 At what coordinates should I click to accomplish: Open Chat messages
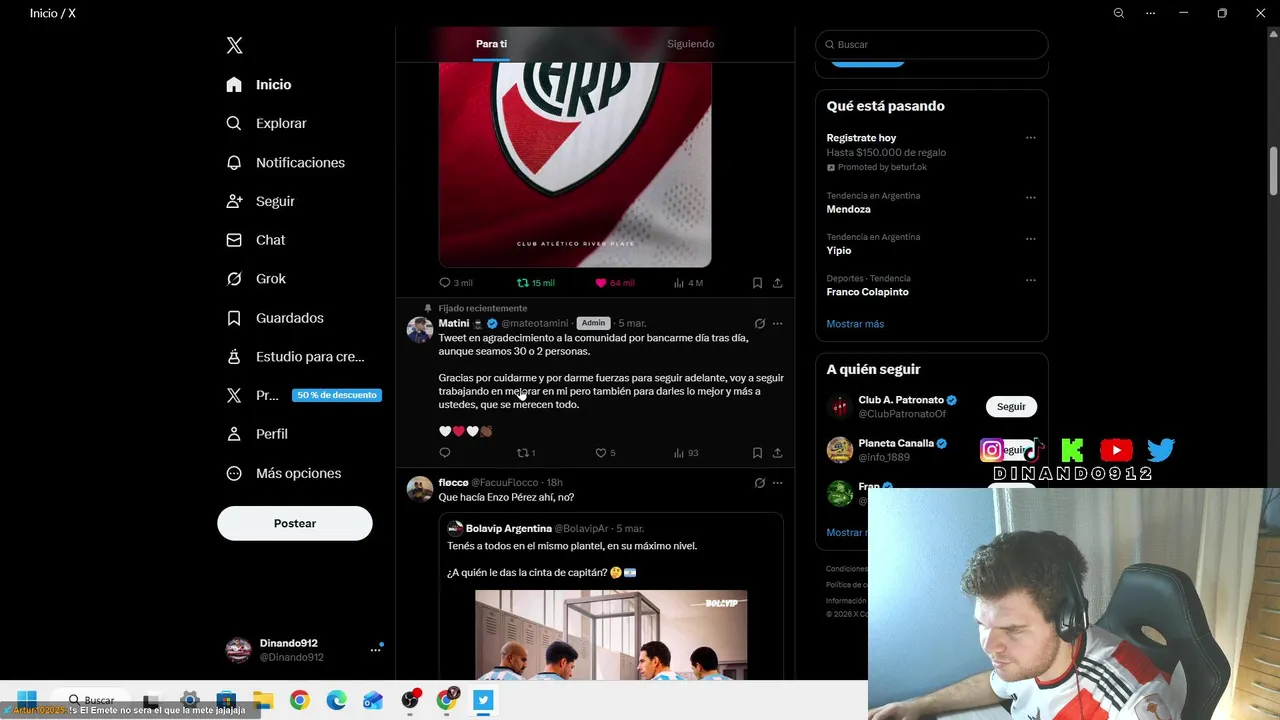255,240
